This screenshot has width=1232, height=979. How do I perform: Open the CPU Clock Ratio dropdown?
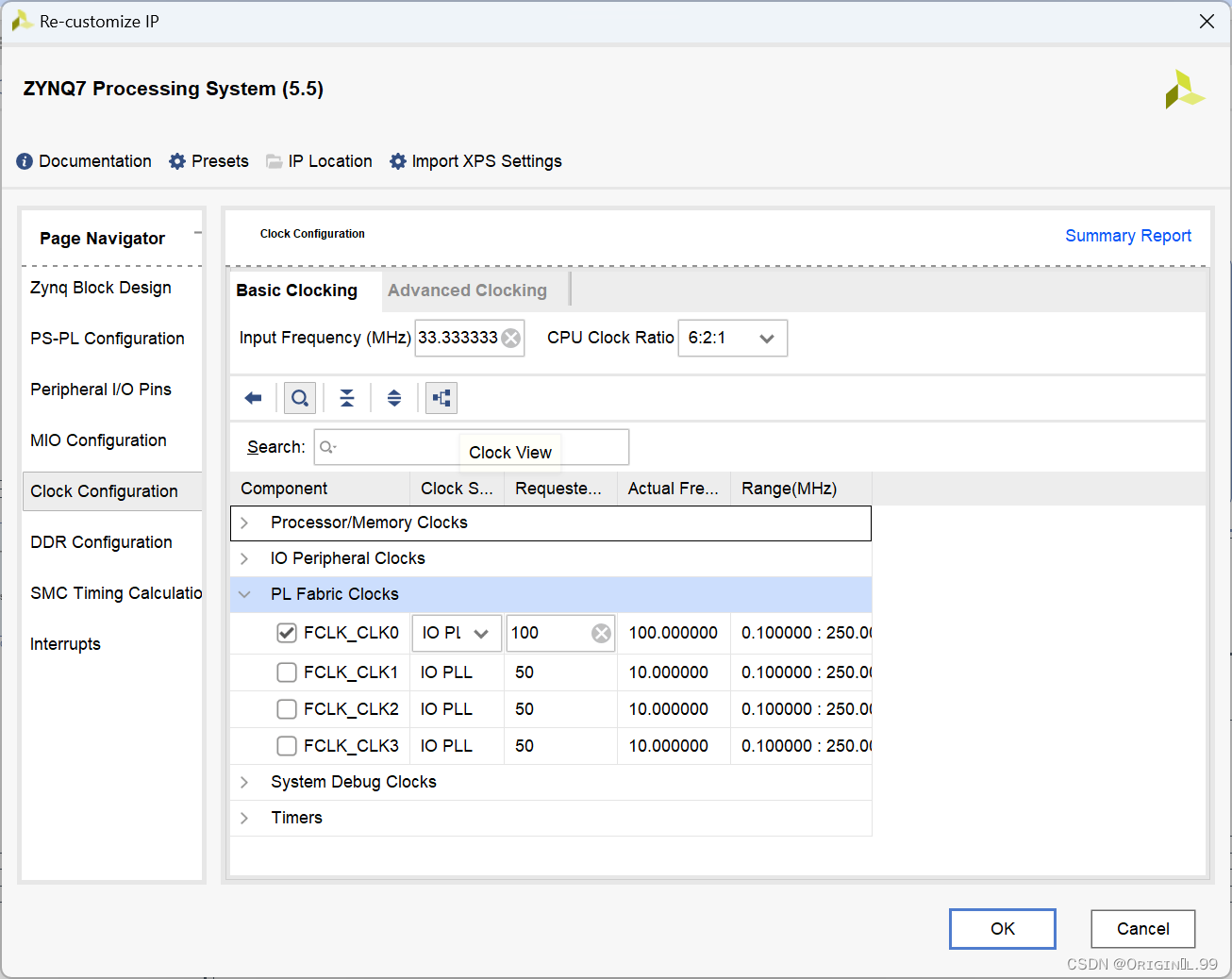click(733, 338)
